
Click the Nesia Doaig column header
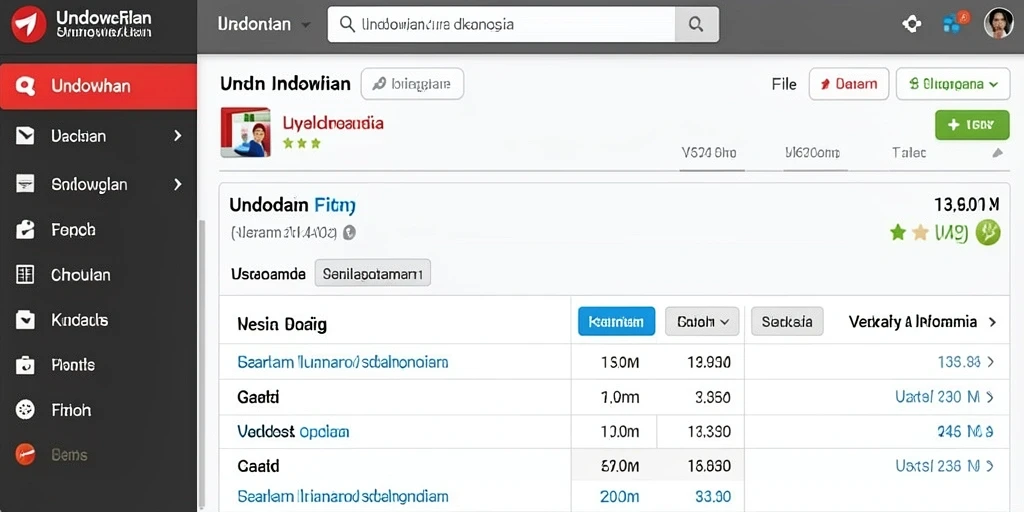coord(282,323)
